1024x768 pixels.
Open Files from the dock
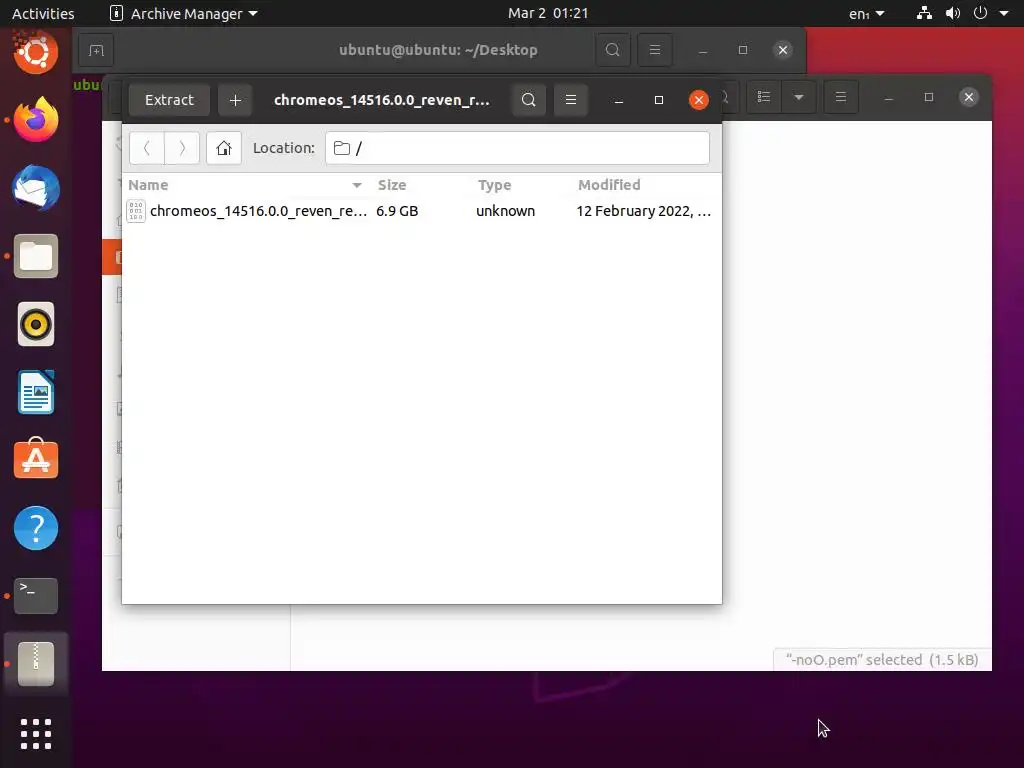pyautogui.click(x=36, y=256)
